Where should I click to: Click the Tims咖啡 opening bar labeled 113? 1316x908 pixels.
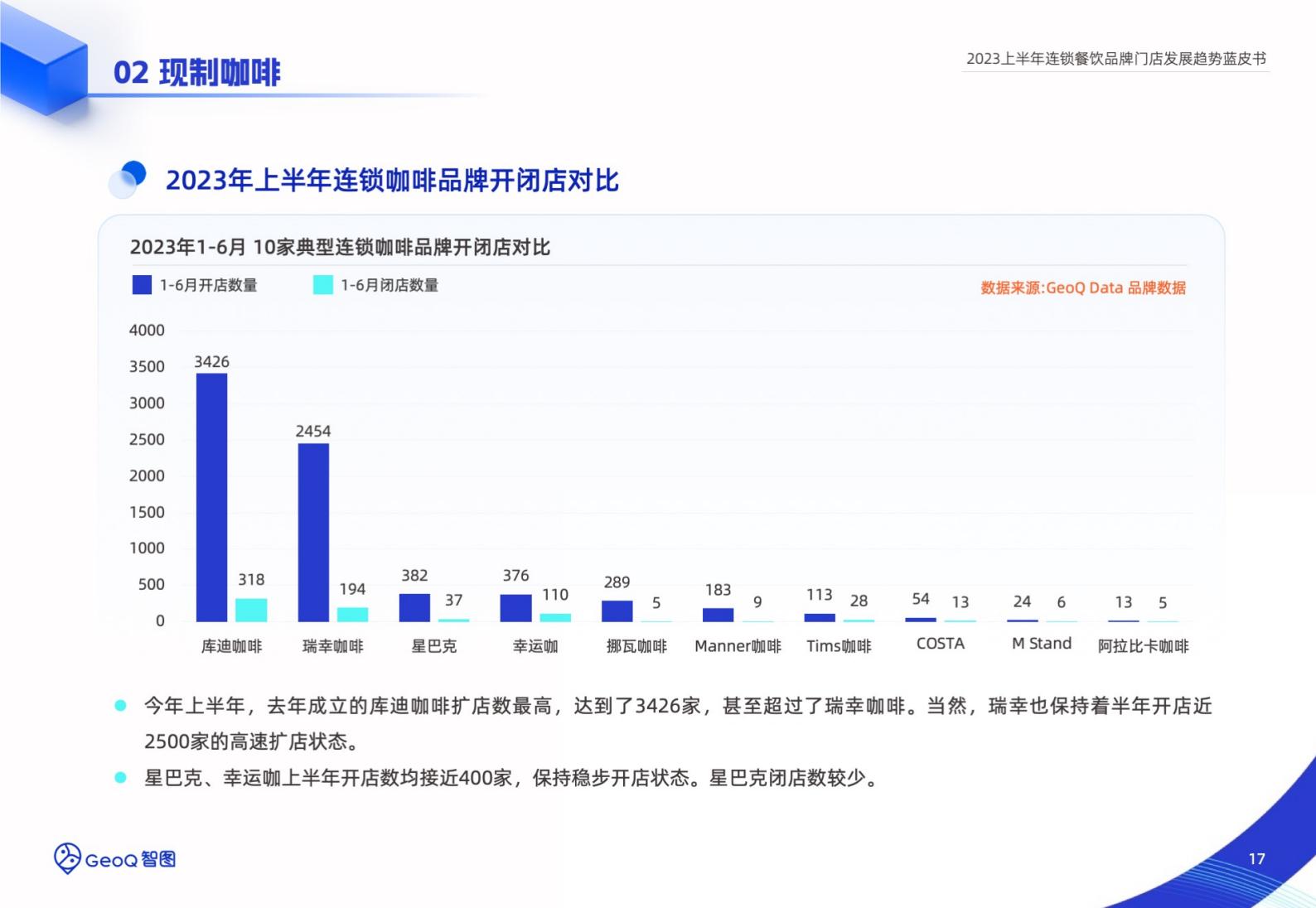coord(820,617)
